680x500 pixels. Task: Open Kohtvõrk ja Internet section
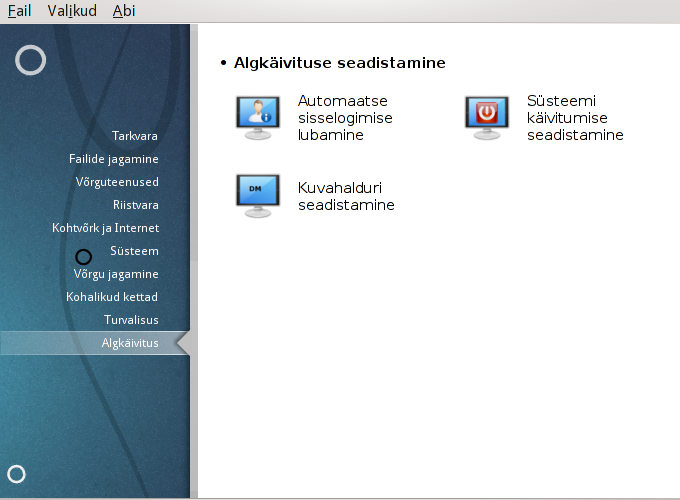[x=105, y=228]
